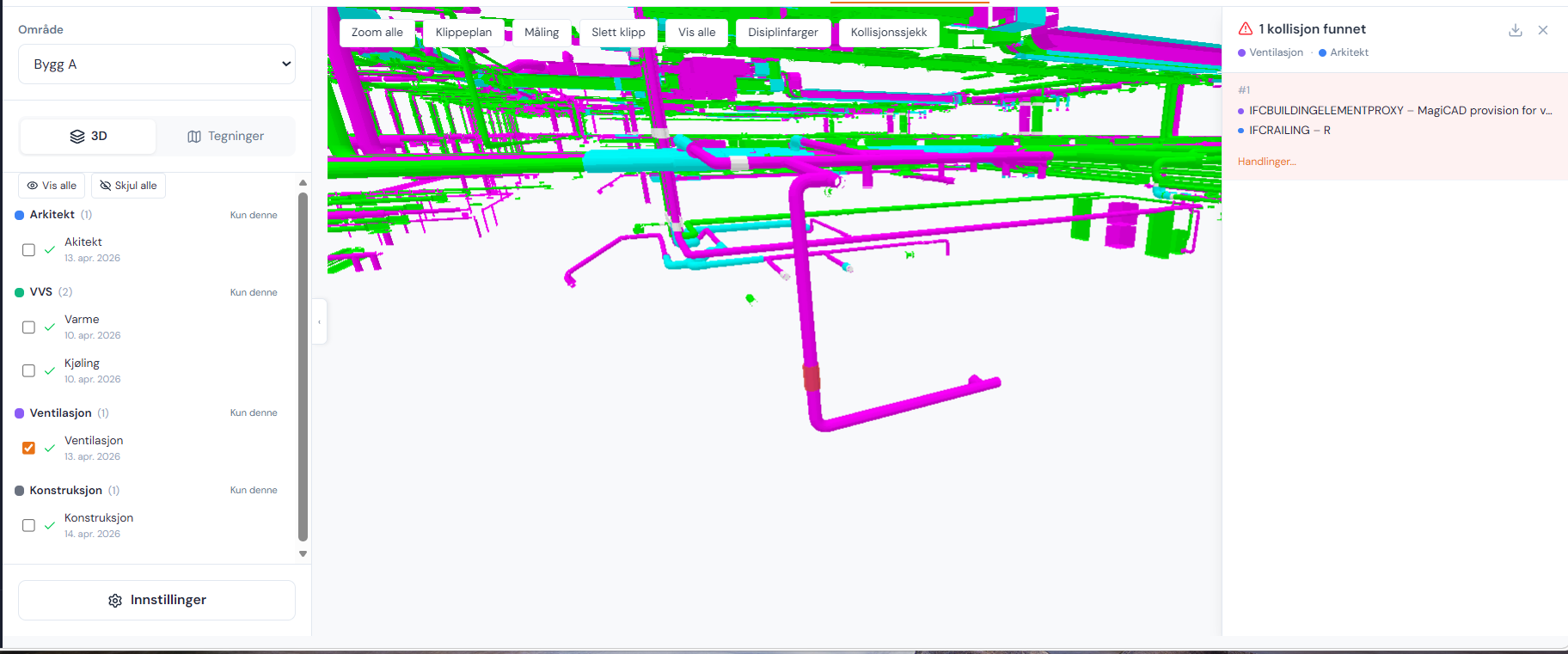This screenshot has width=1568, height=654.
Task: Switch to the Tegninger tab
Action: 225,136
